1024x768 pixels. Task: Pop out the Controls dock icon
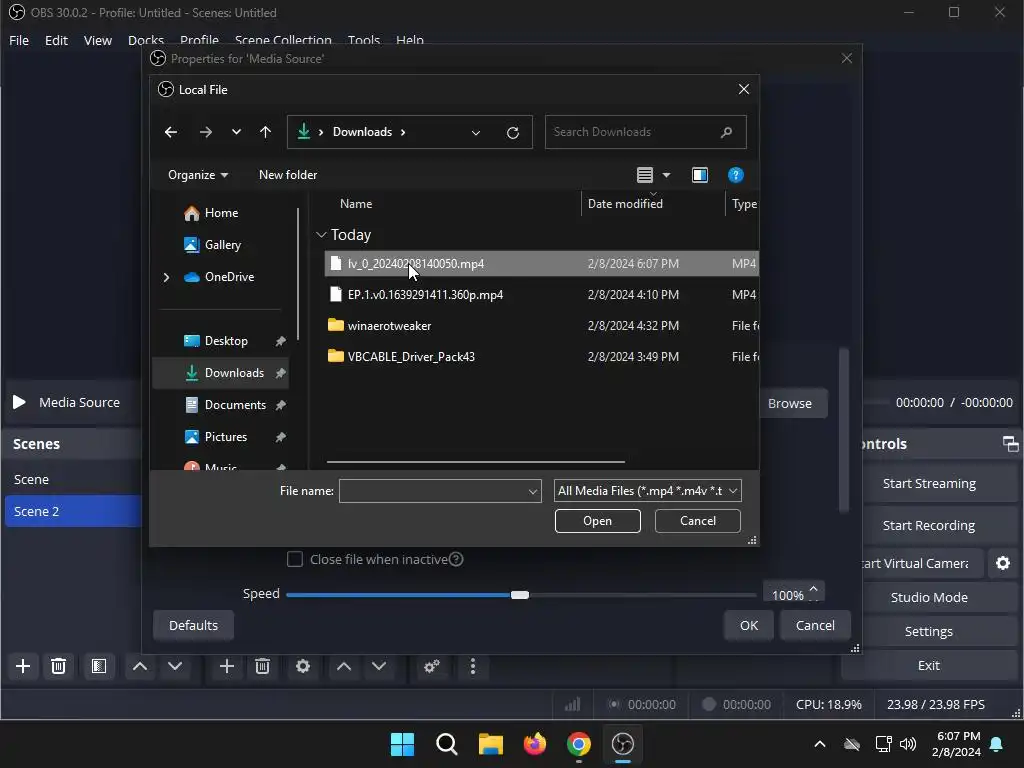tap(1010, 444)
